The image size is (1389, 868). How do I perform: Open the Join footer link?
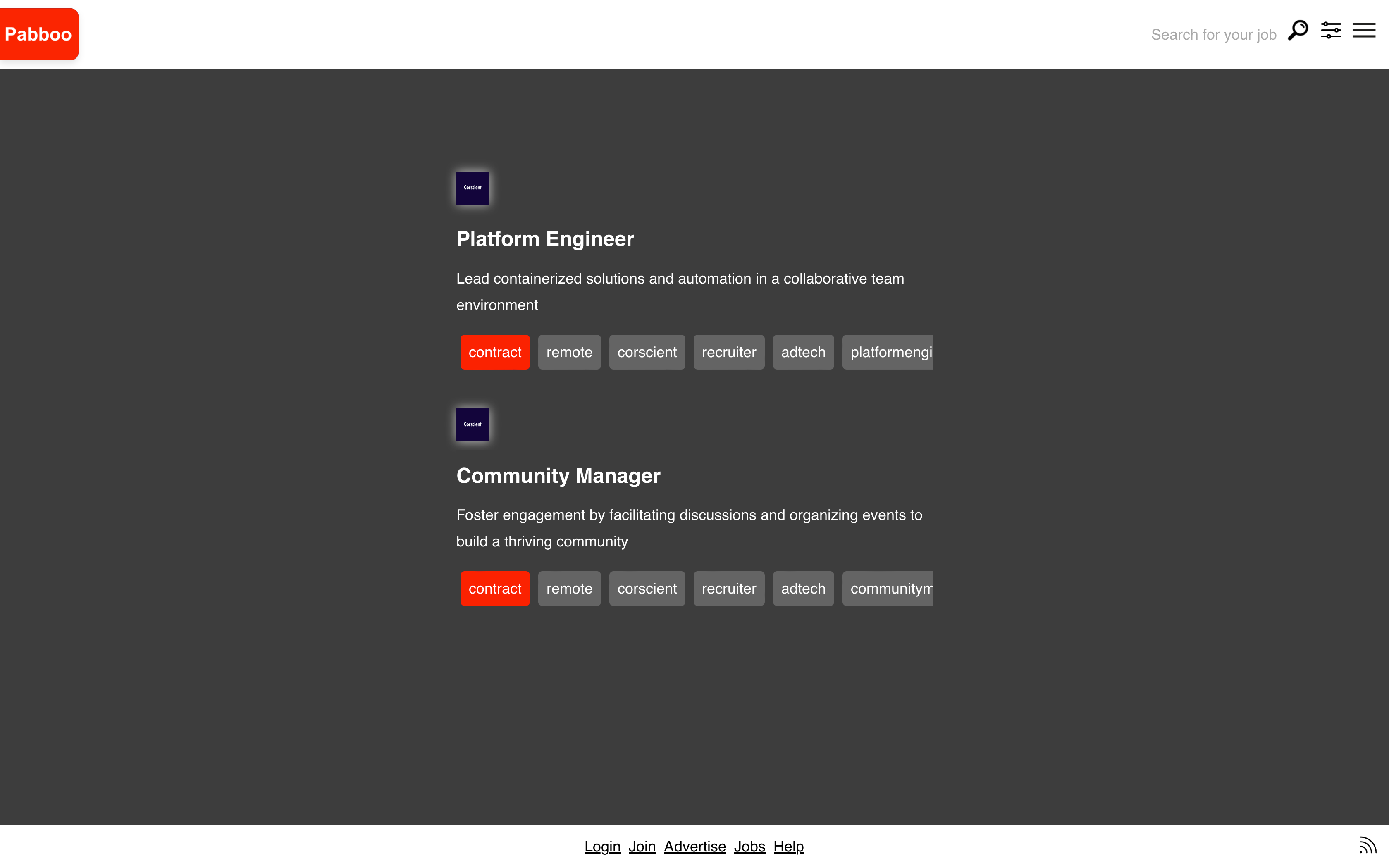(x=642, y=846)
